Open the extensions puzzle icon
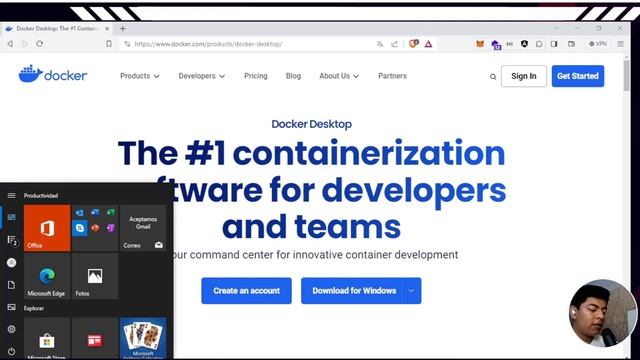The image size is (640, 360). [x=539, y=44]
